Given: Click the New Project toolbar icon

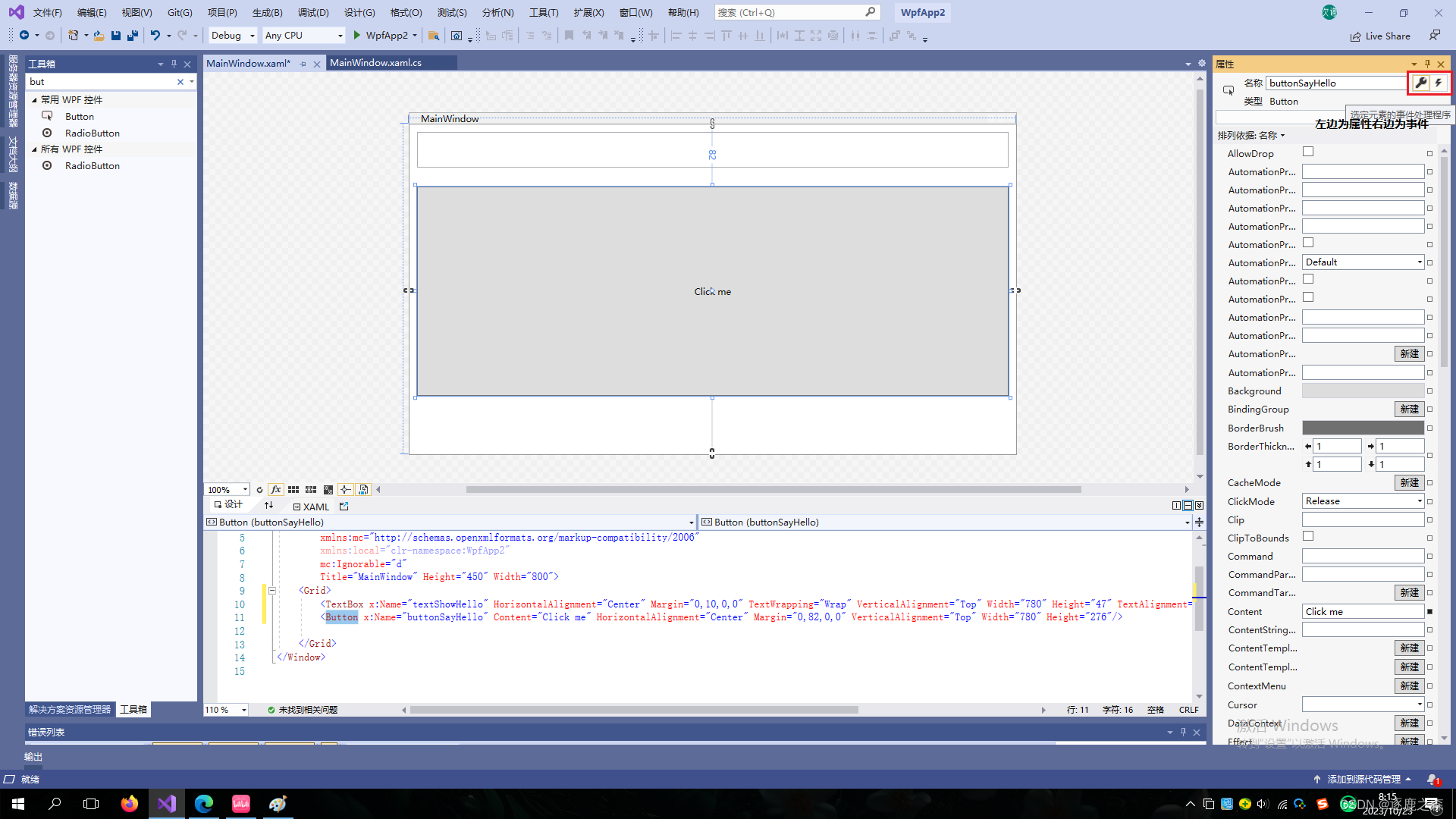Looking at the screenshot, I should [x=73, y=35].
